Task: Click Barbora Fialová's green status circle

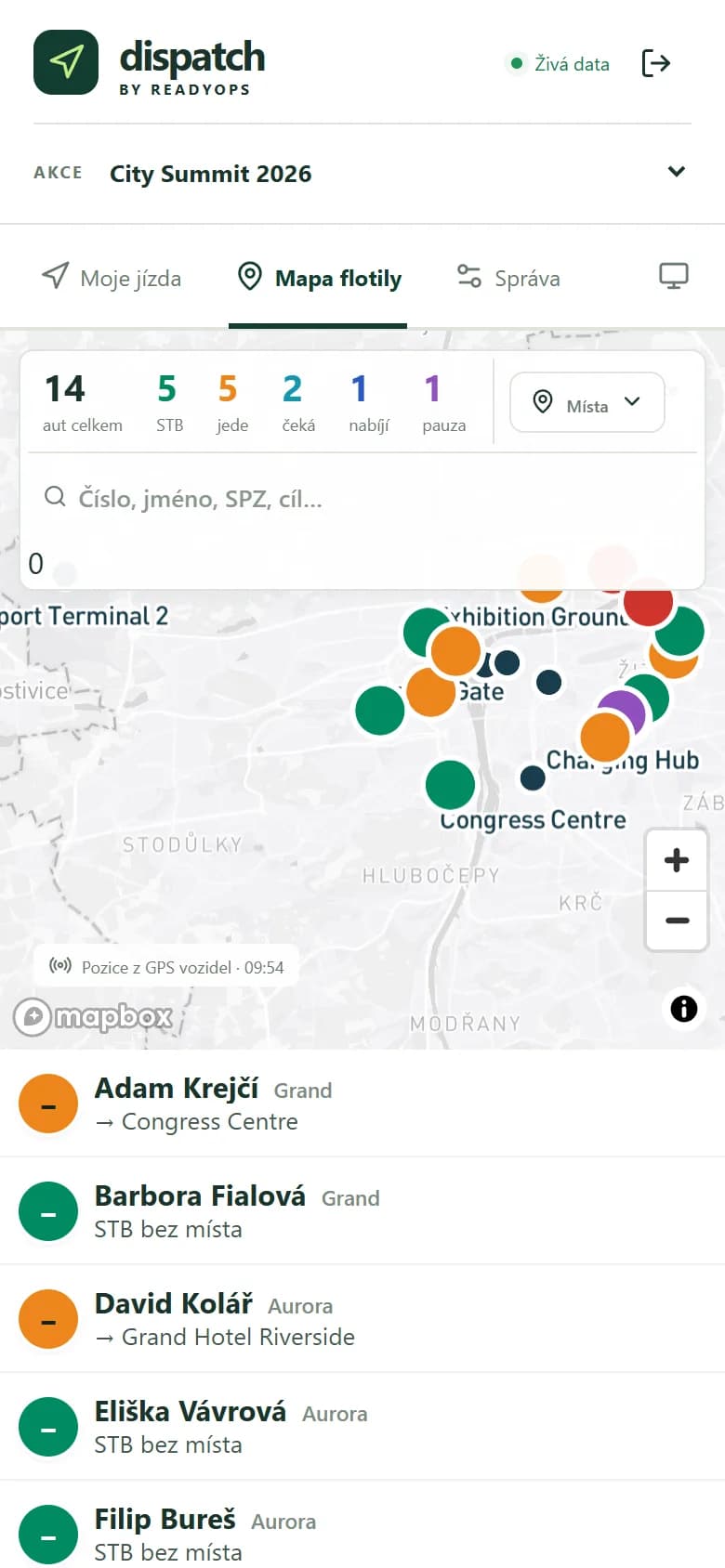Action: pos(48,1211)
